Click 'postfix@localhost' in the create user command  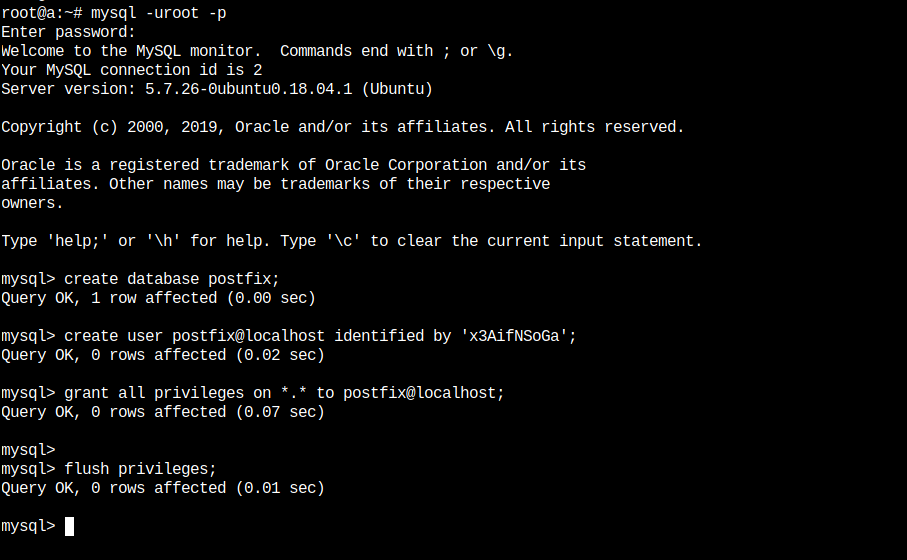coord(248,336)
